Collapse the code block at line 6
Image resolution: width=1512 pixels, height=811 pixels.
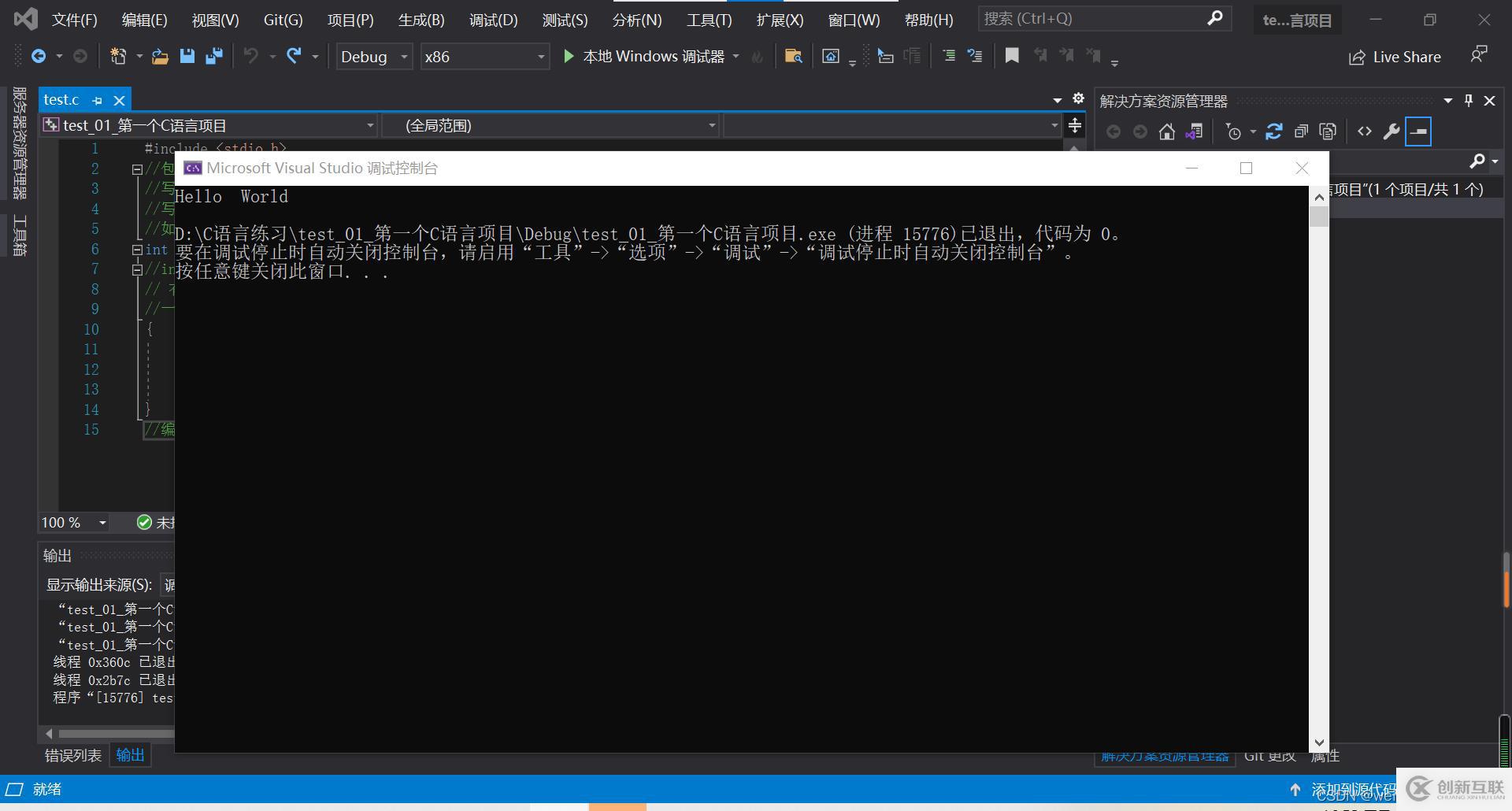(137, 250)
